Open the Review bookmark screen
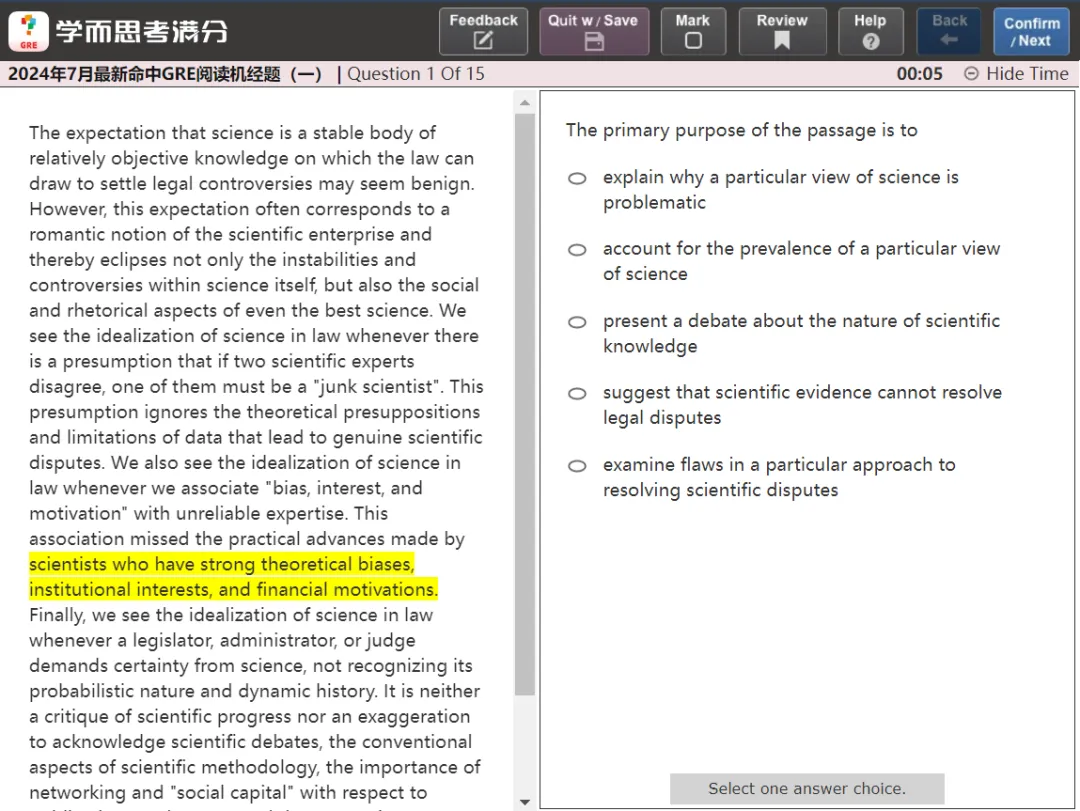 point(782,31)
